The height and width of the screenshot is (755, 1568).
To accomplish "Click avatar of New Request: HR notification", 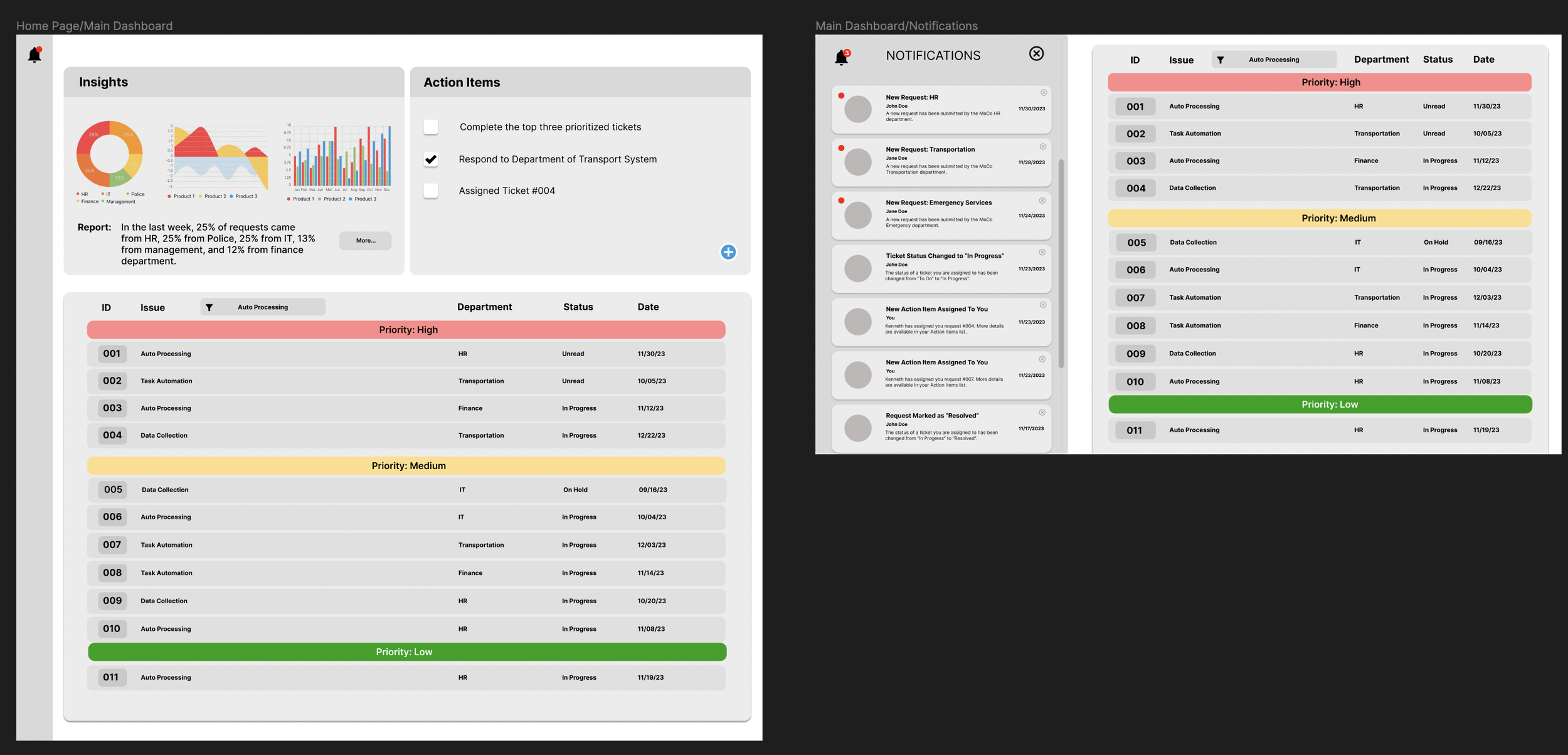I will pyautogui.click(x=858, y=109).
